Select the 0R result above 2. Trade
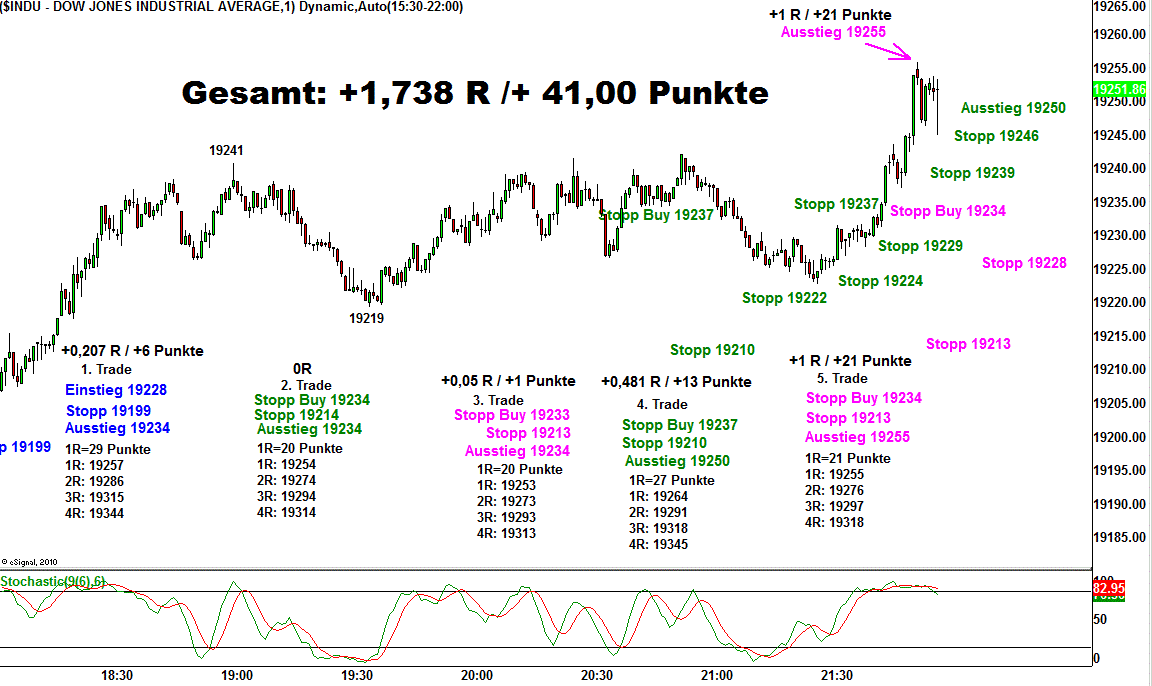1152x686 pixels. (x=302, y=368)
